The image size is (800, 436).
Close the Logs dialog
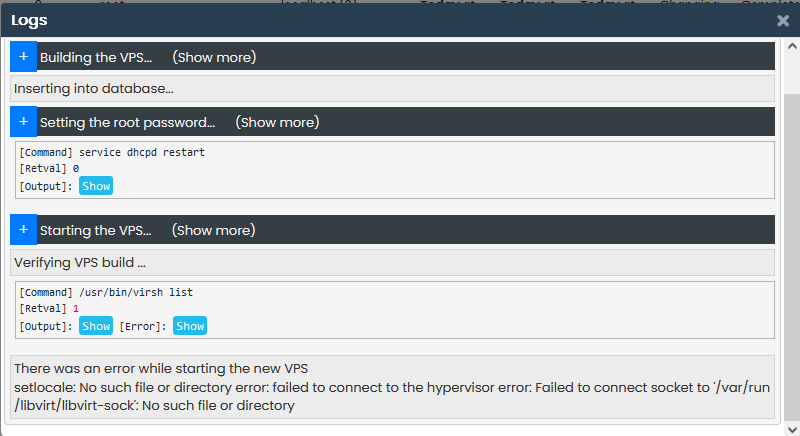click(783, 20)
